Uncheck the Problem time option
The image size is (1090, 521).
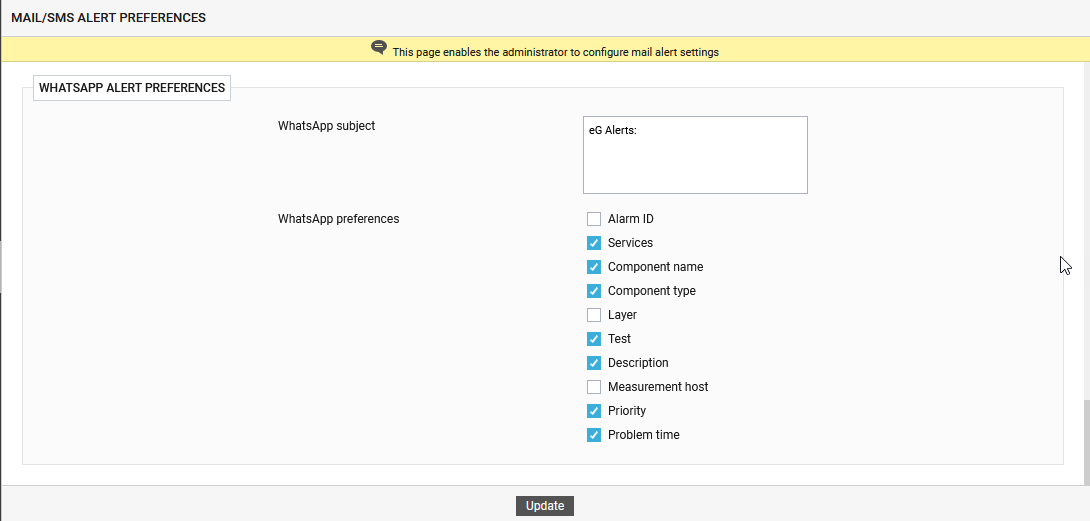pos(594,435)
